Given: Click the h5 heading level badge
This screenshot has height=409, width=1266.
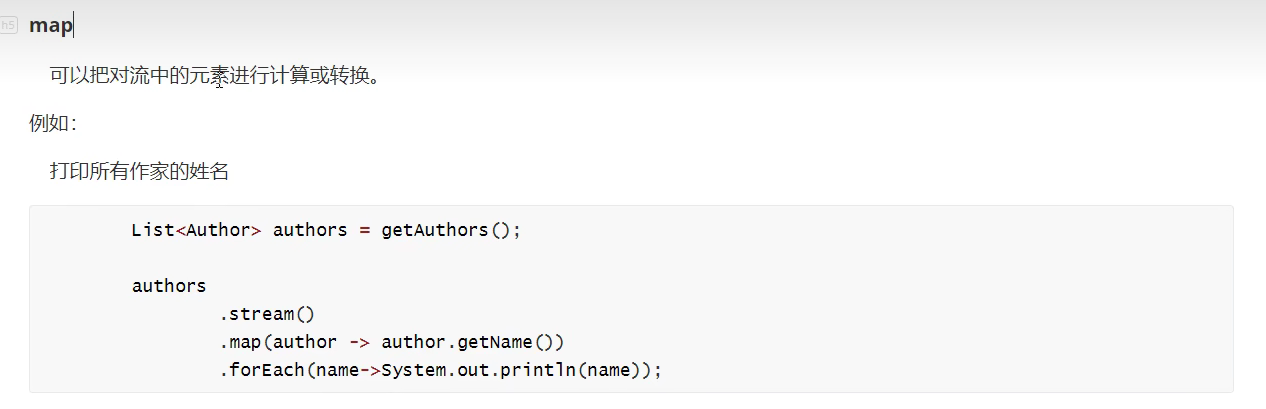Looking at the screenshot, I should (x=9, y=26).
